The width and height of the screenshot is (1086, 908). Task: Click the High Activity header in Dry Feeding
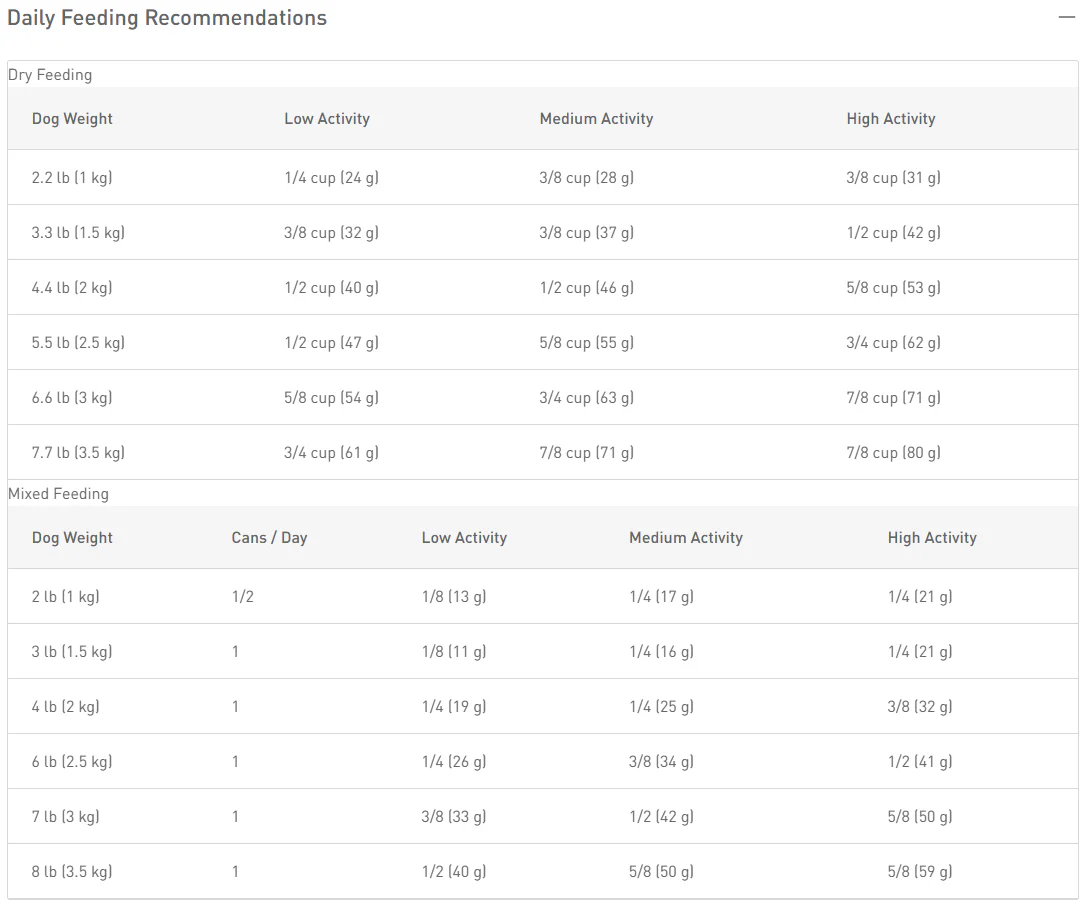click(891, 118)
